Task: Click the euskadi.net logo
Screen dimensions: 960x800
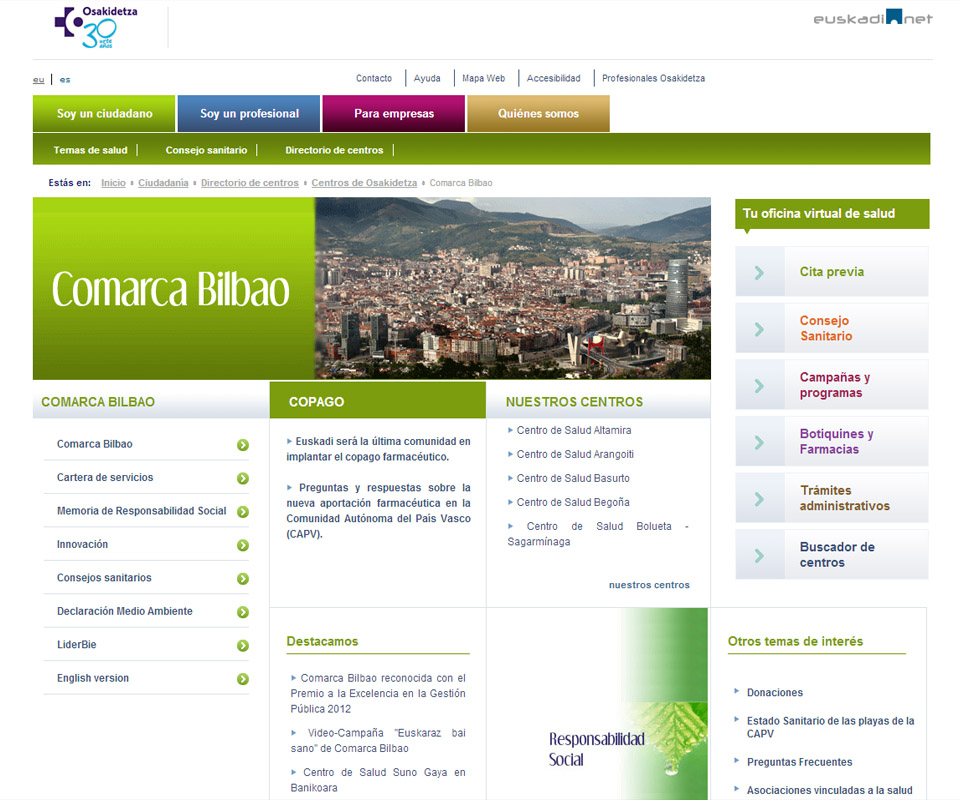Action: point(872,17)
